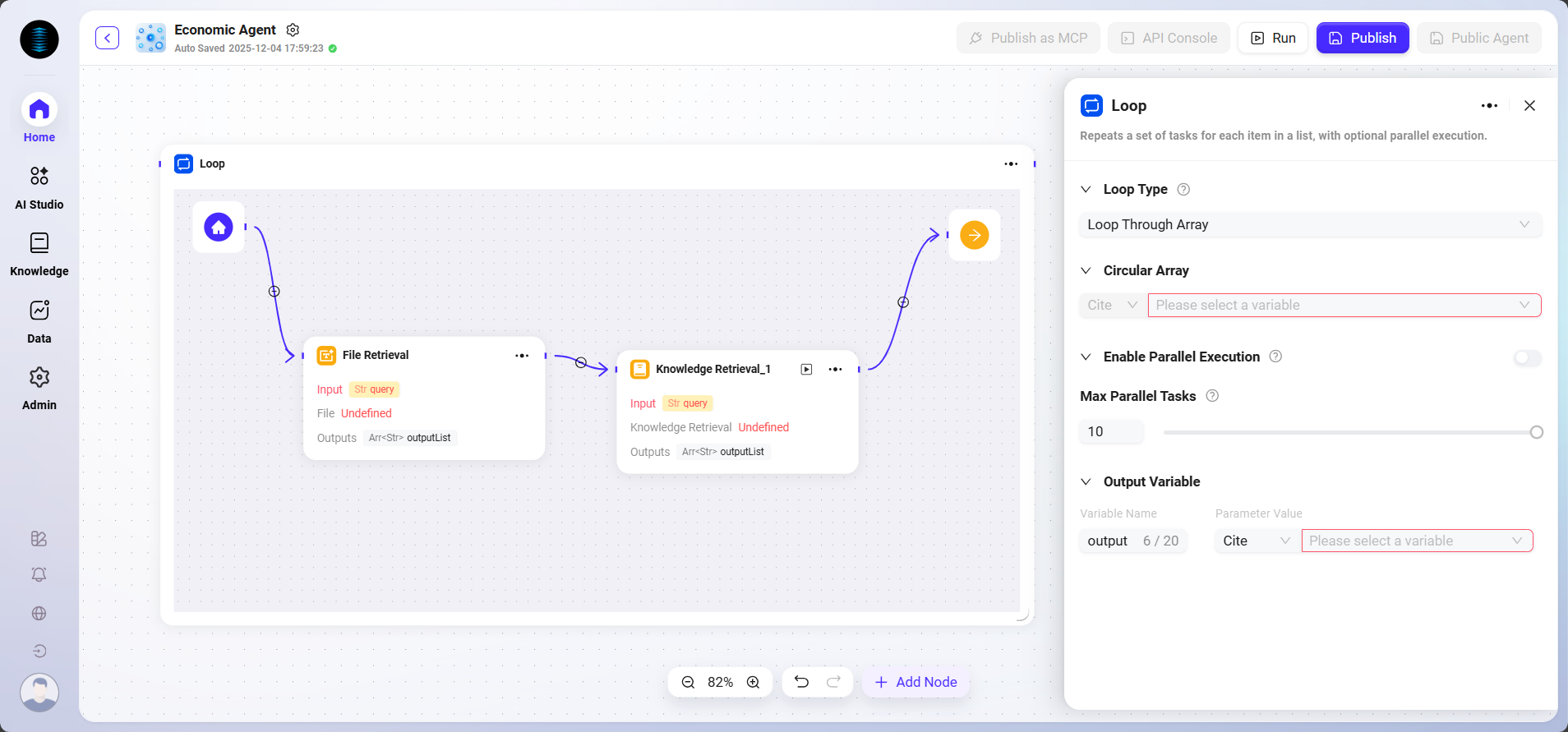The height and width of the screenshot is (732, 1568).
Task: Undo the last canvas action
Action: tap(801, 682)
